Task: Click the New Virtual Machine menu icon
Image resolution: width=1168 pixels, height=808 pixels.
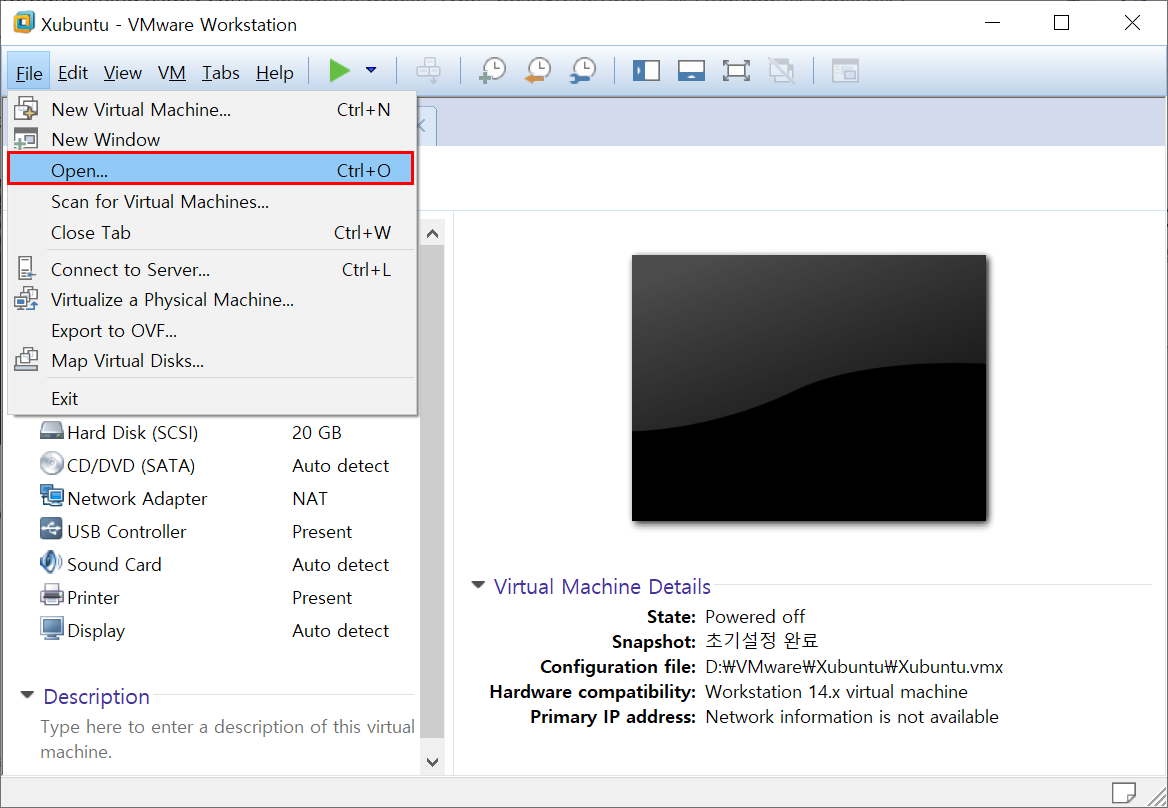Action: 26,109
